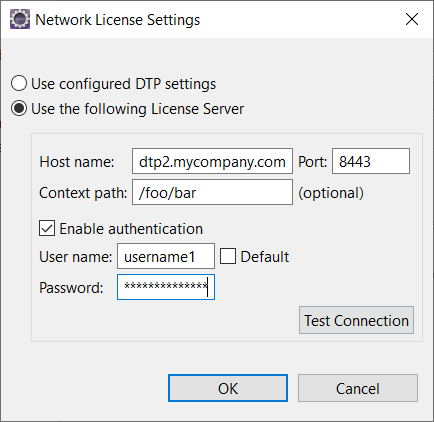Click the Test Connection button
Viewport: 434px width, 422px height.
[356, 320]
